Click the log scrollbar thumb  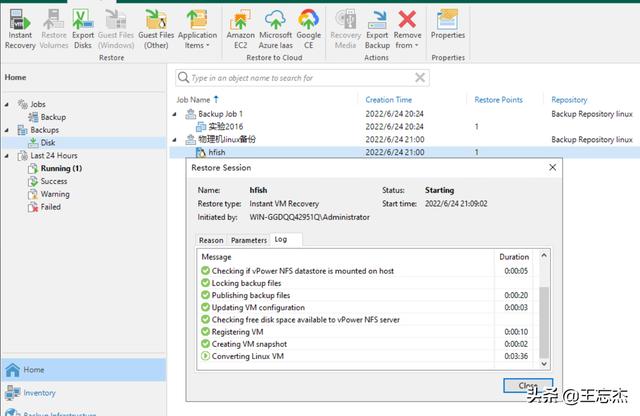(544, 322)
